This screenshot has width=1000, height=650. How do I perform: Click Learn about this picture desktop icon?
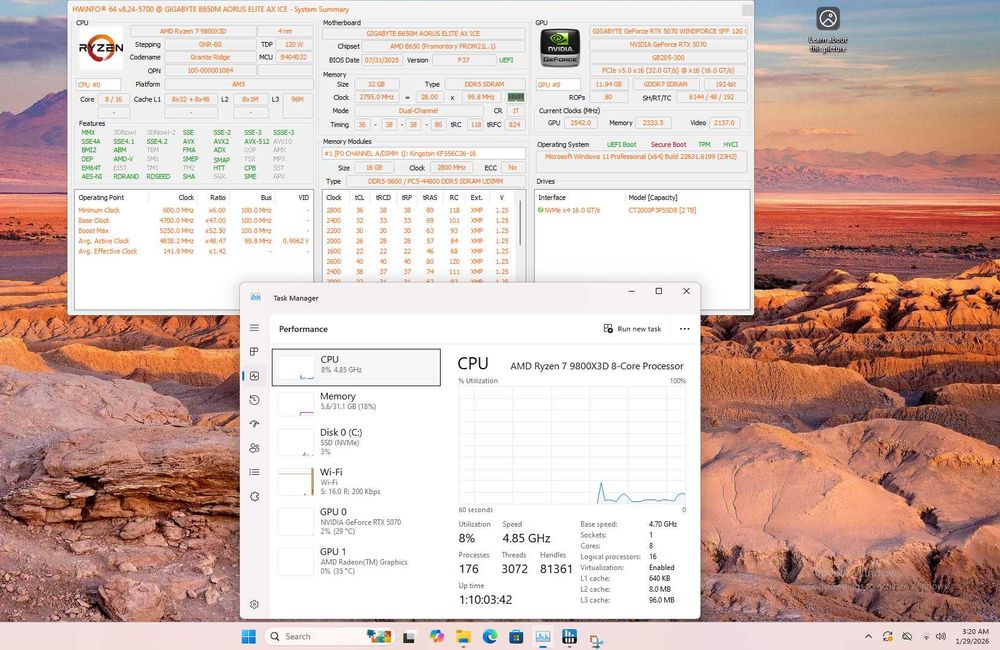[828, 29]
